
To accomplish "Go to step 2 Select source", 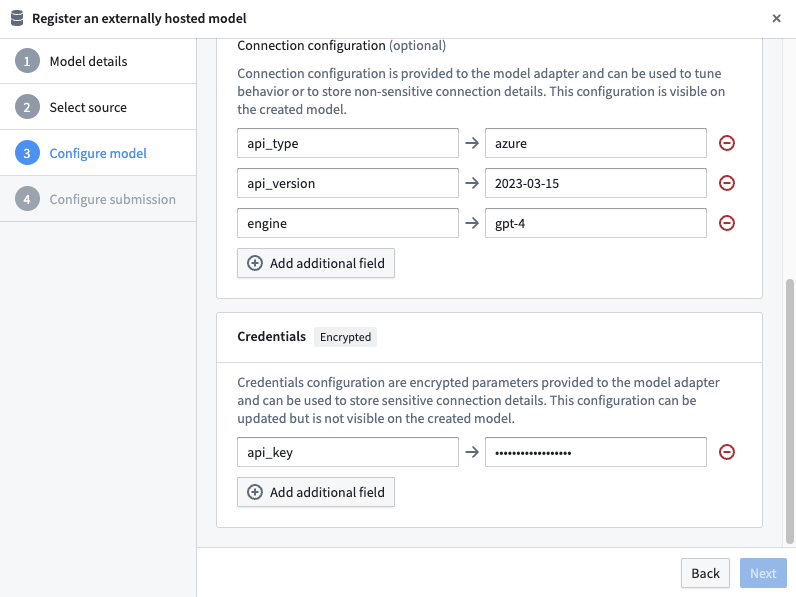I will [x=98, y=107].
